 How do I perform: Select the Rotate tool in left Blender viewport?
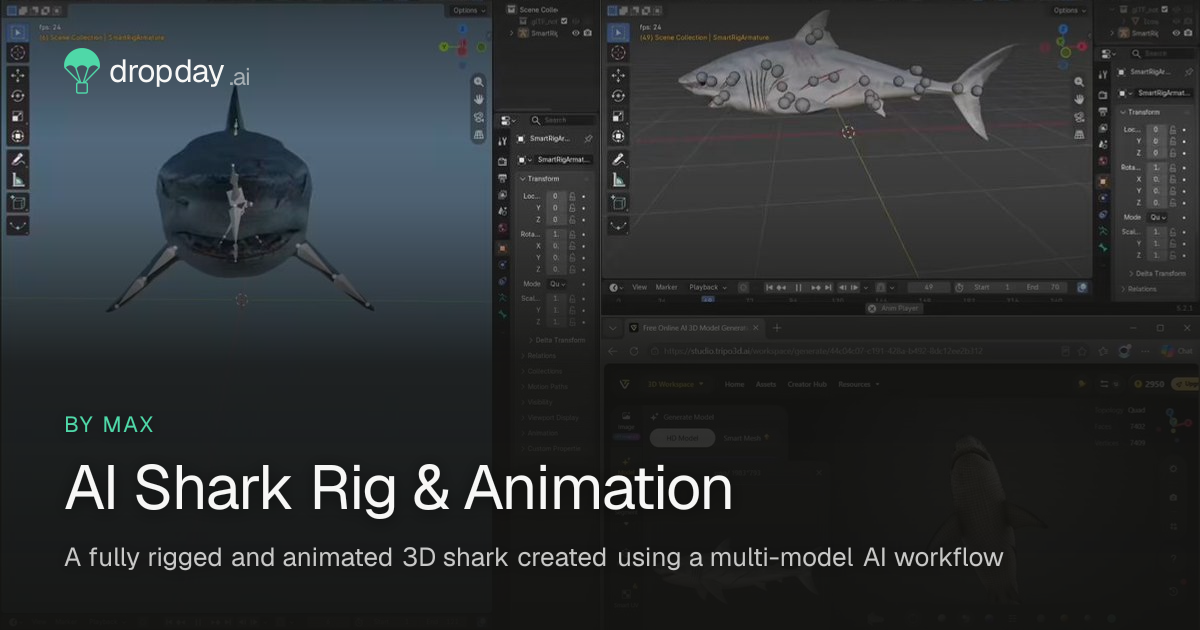(18, 96)
